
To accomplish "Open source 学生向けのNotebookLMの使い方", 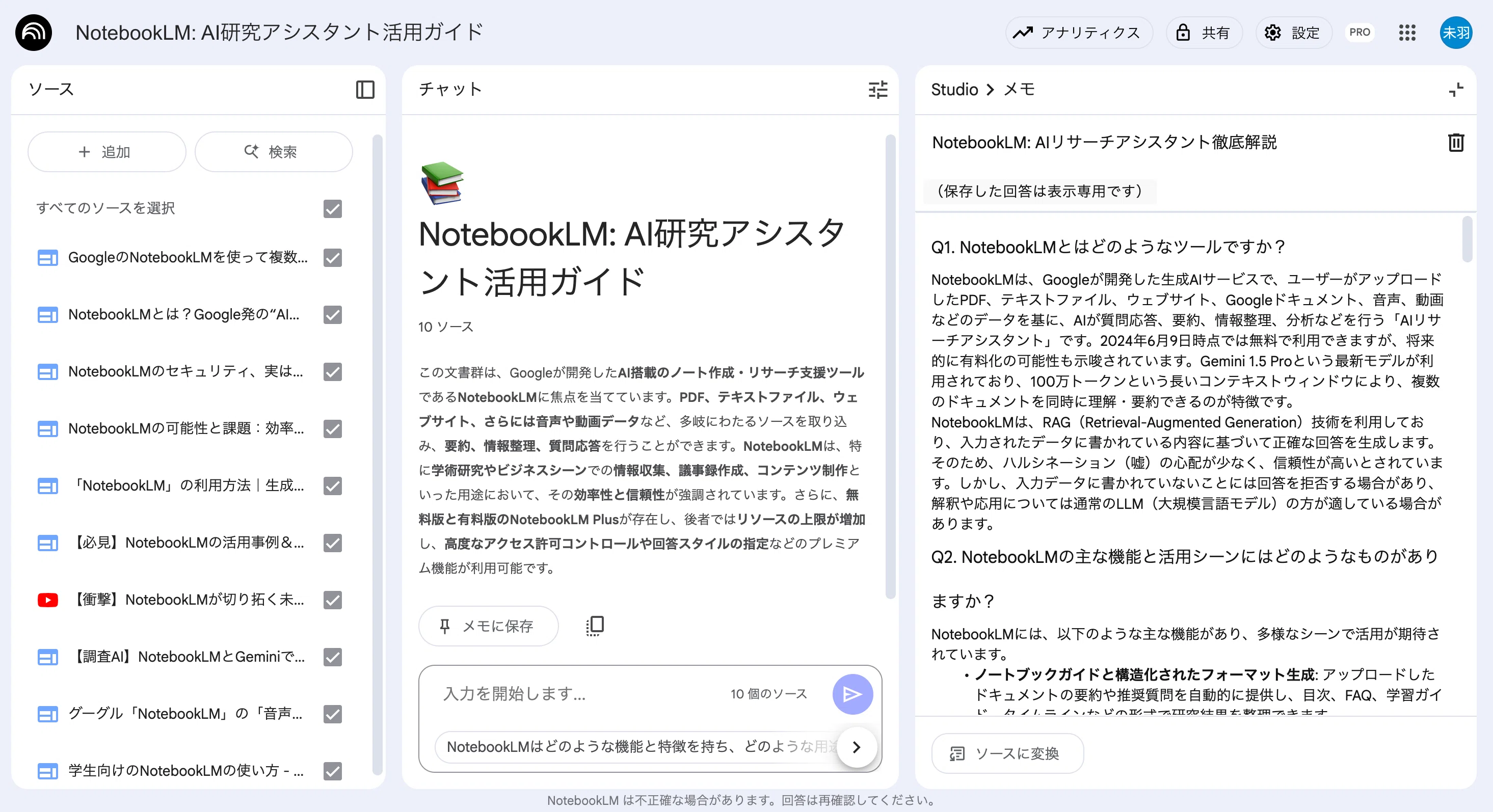I will (x=185, y=771).
